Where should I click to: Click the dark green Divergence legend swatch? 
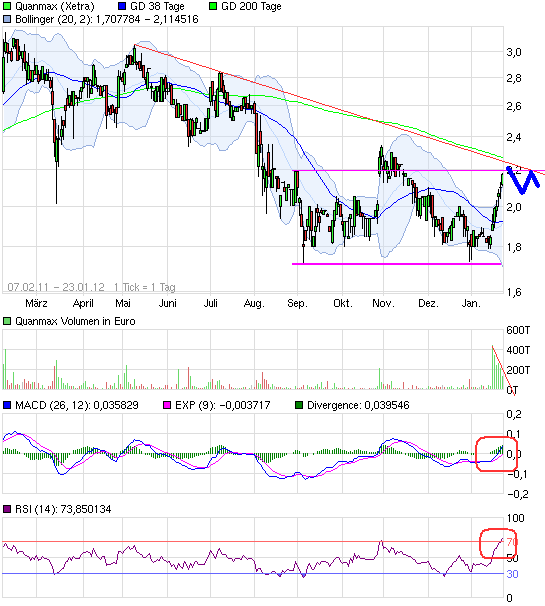pos(299,405)
